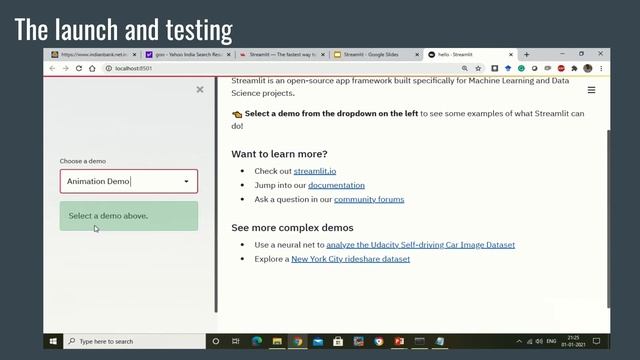The height and width of the screenshot is (360, 640).
Task: Open Cortana circle on the taskbar
Action: coord(216,341)
